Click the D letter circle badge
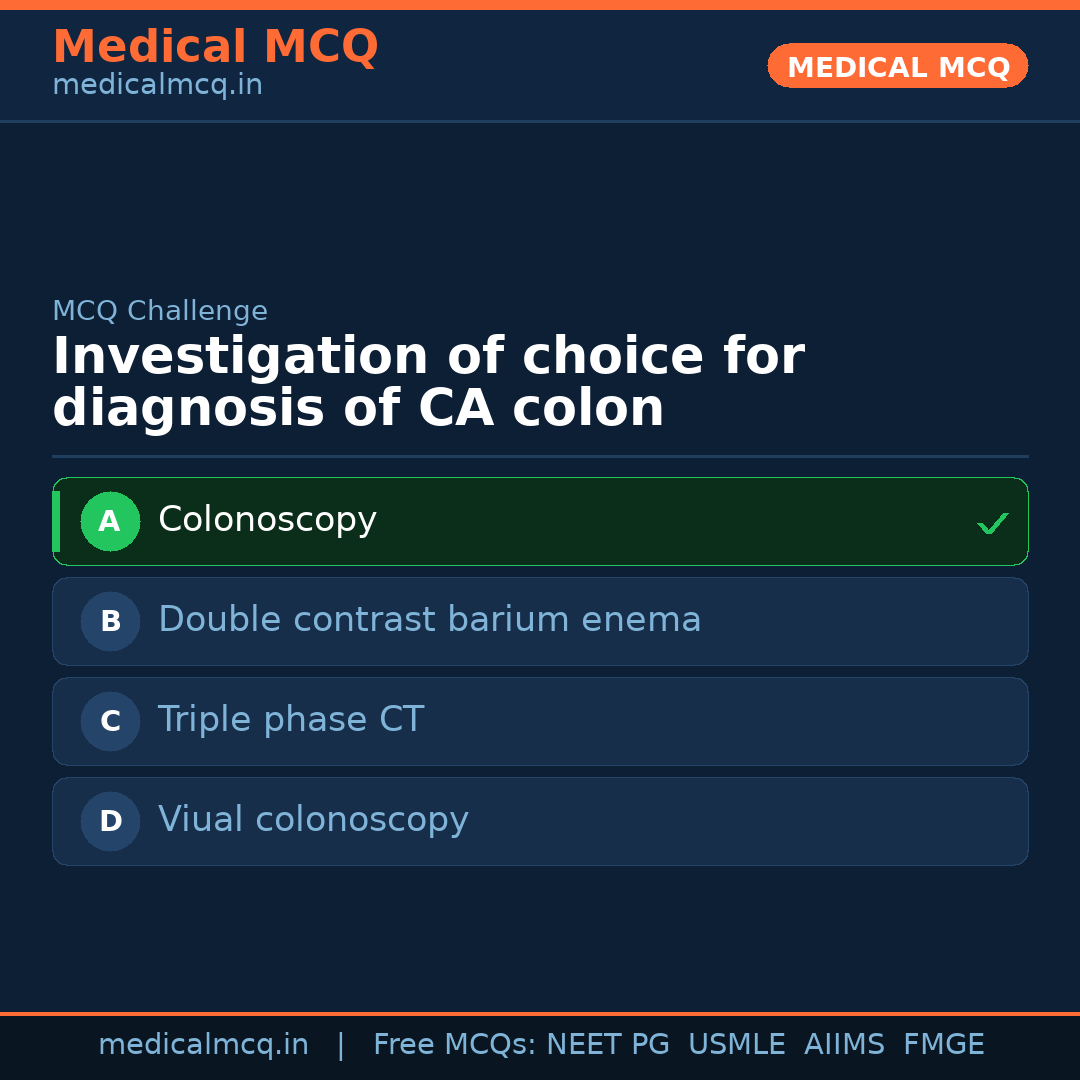 click(110, 822)
